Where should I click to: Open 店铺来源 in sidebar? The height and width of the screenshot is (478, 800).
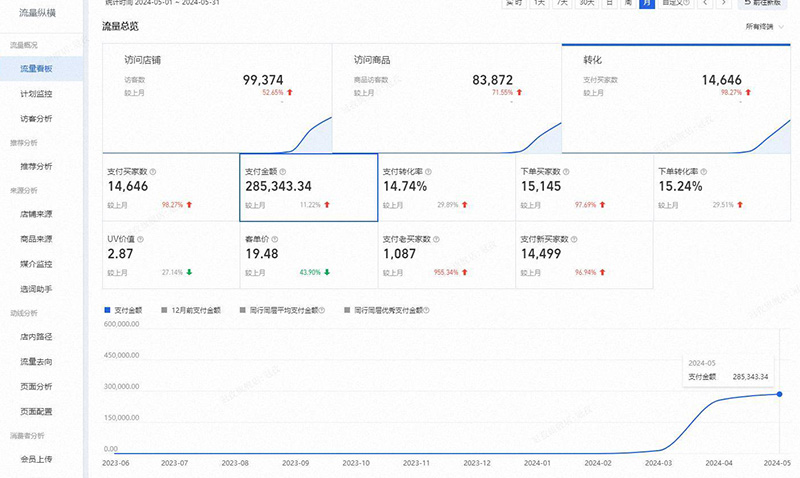[x=36, y=214]
